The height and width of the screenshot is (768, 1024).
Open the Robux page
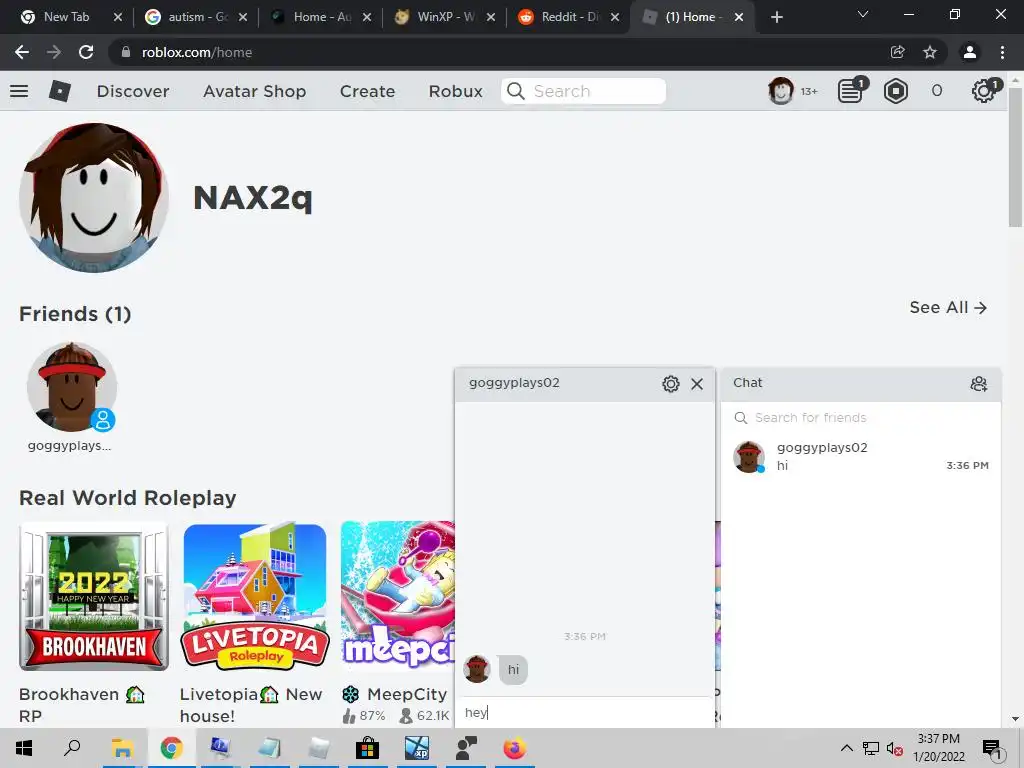455,91
